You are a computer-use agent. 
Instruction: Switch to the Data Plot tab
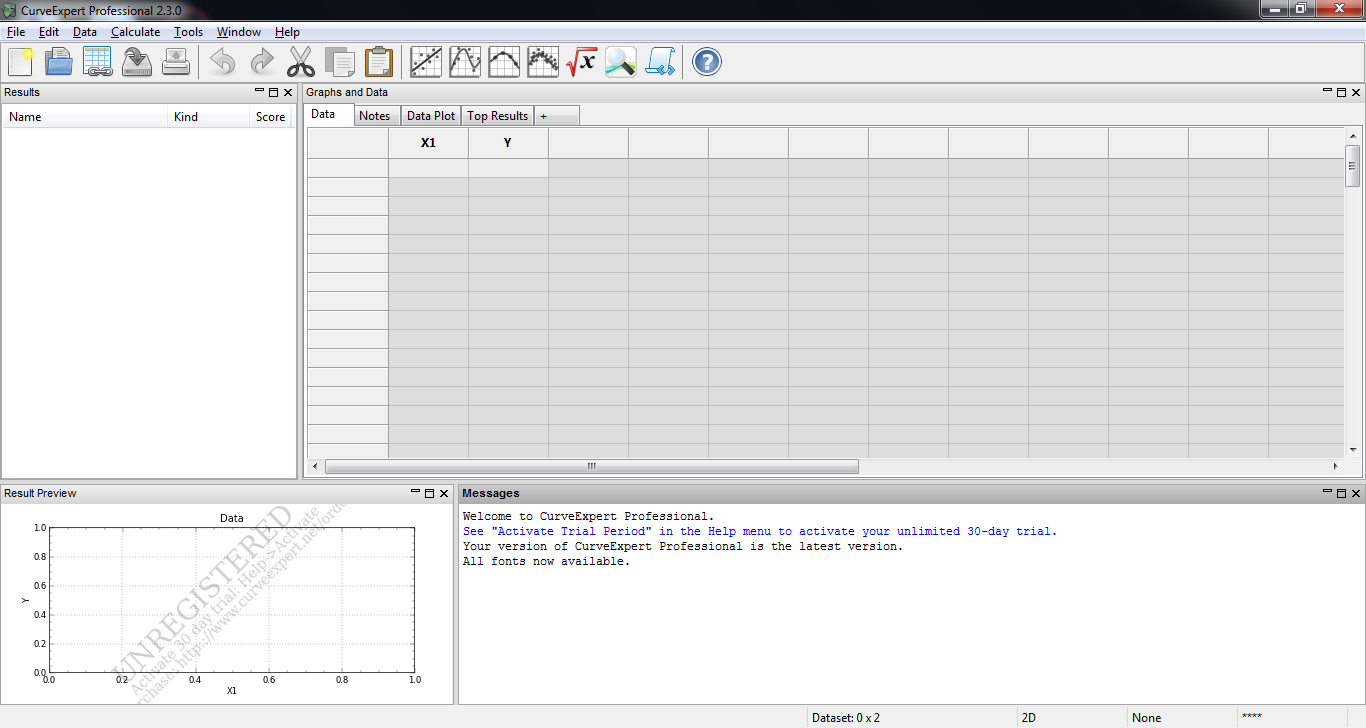(x=431, y=116)
